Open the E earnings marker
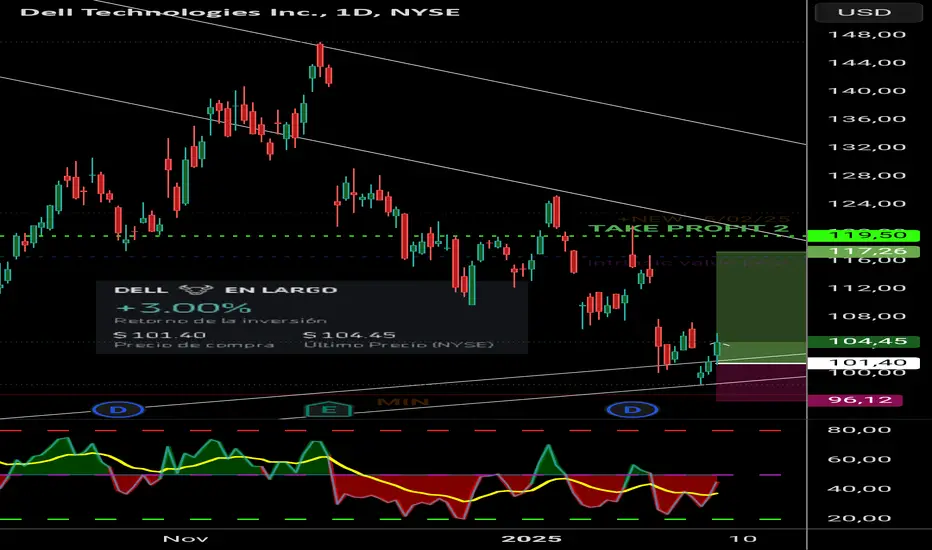Image resolution: width=932 pixels, height=550 pixels. pos(329,410)
